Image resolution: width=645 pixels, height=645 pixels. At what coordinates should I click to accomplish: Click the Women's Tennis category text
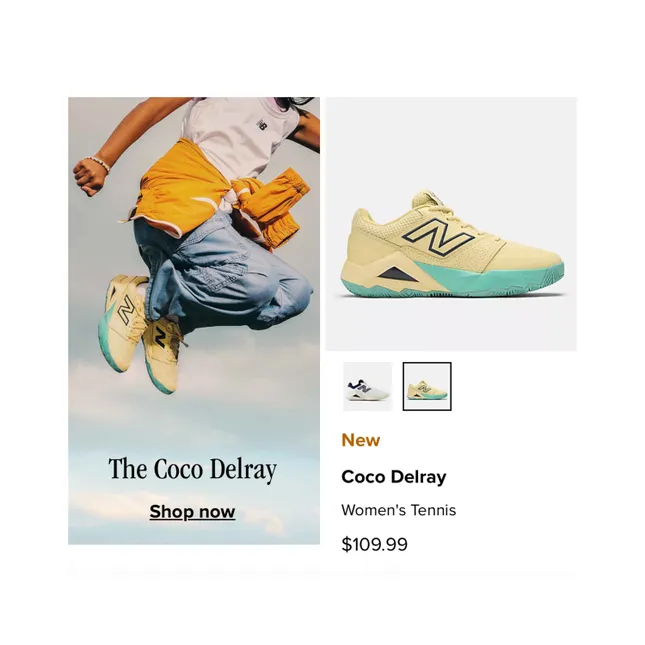[x=399, y=510]
